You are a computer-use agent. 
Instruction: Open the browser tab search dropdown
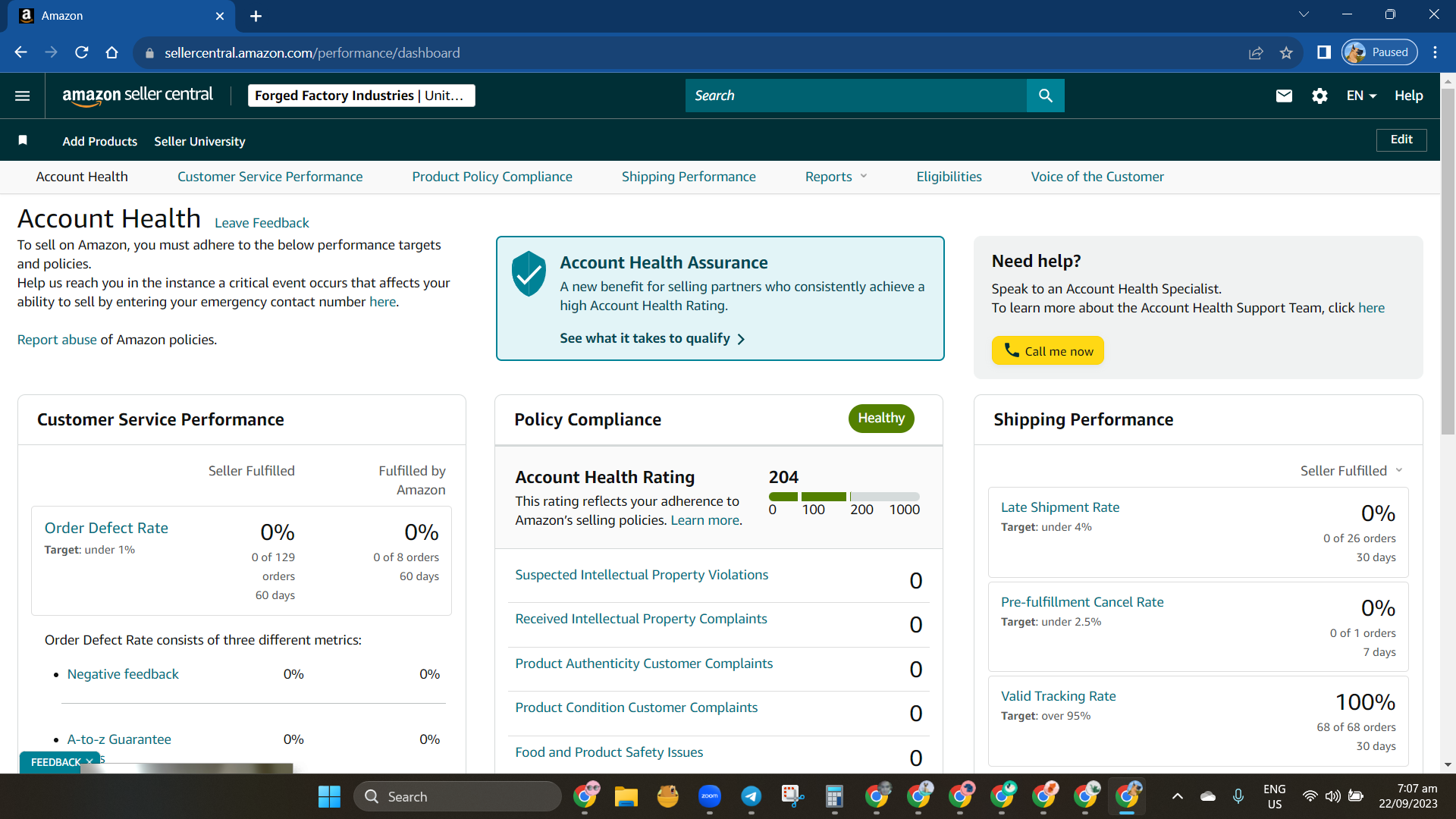pos(1304,14)
